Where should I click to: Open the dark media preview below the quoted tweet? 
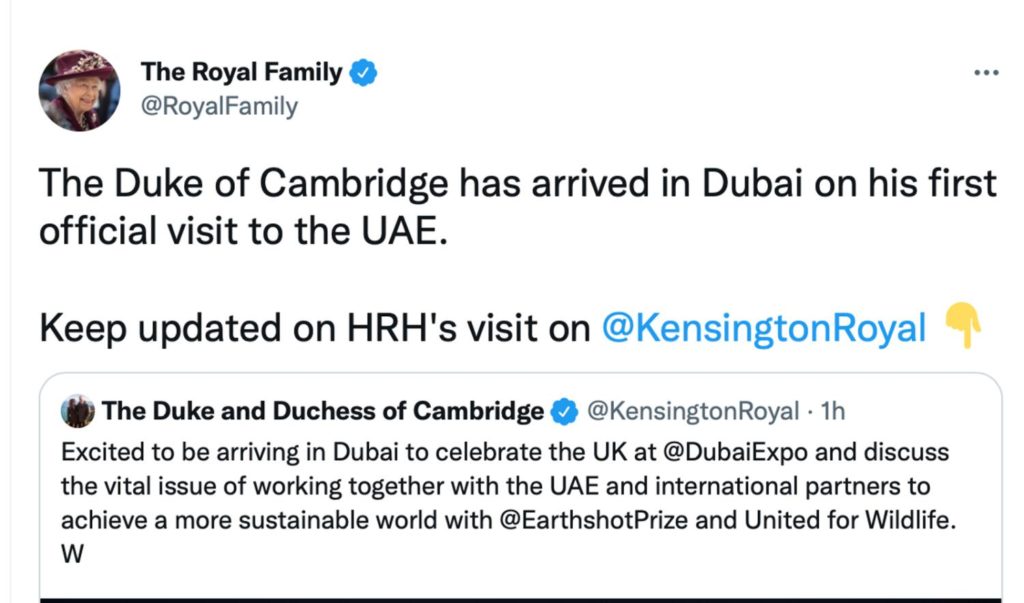tap(520, 598)
